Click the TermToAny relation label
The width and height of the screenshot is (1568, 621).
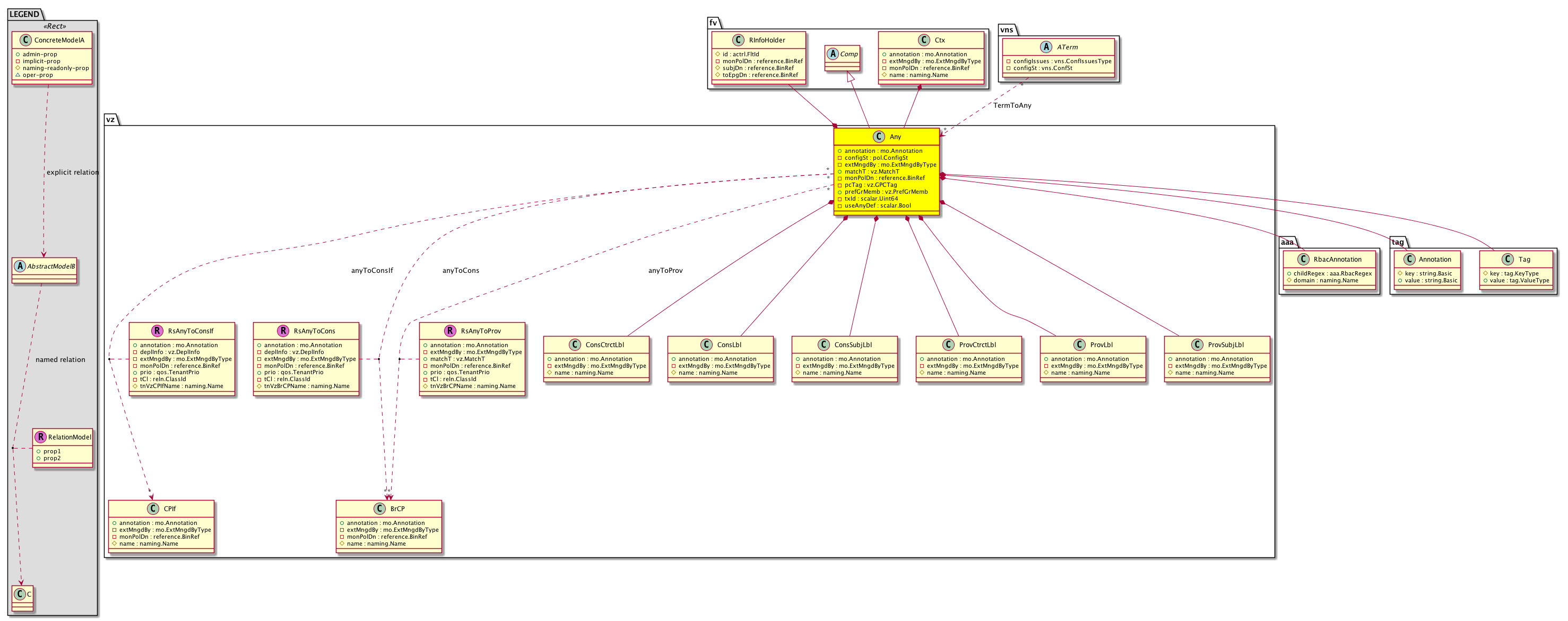point(1012,105)
